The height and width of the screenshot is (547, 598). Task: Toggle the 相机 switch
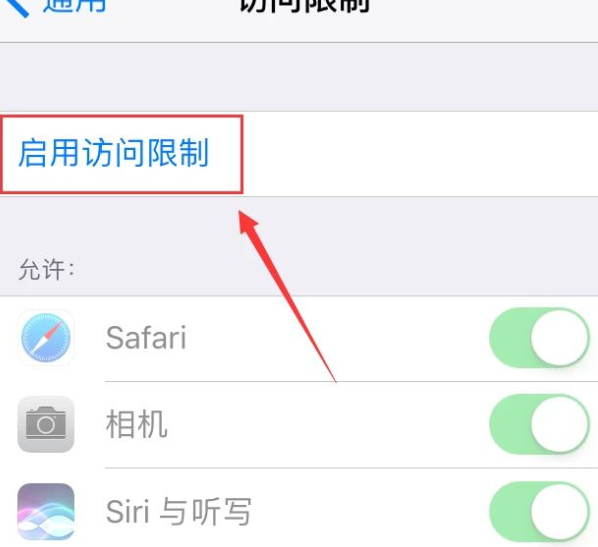(540, 425)
